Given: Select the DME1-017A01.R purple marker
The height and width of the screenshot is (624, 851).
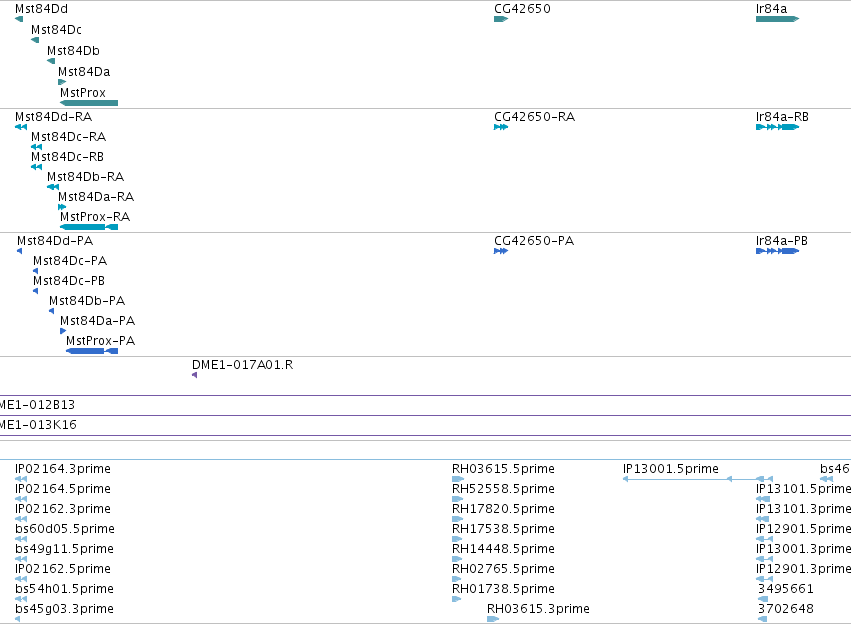Looking at the screenshot, I should [194, 375].
